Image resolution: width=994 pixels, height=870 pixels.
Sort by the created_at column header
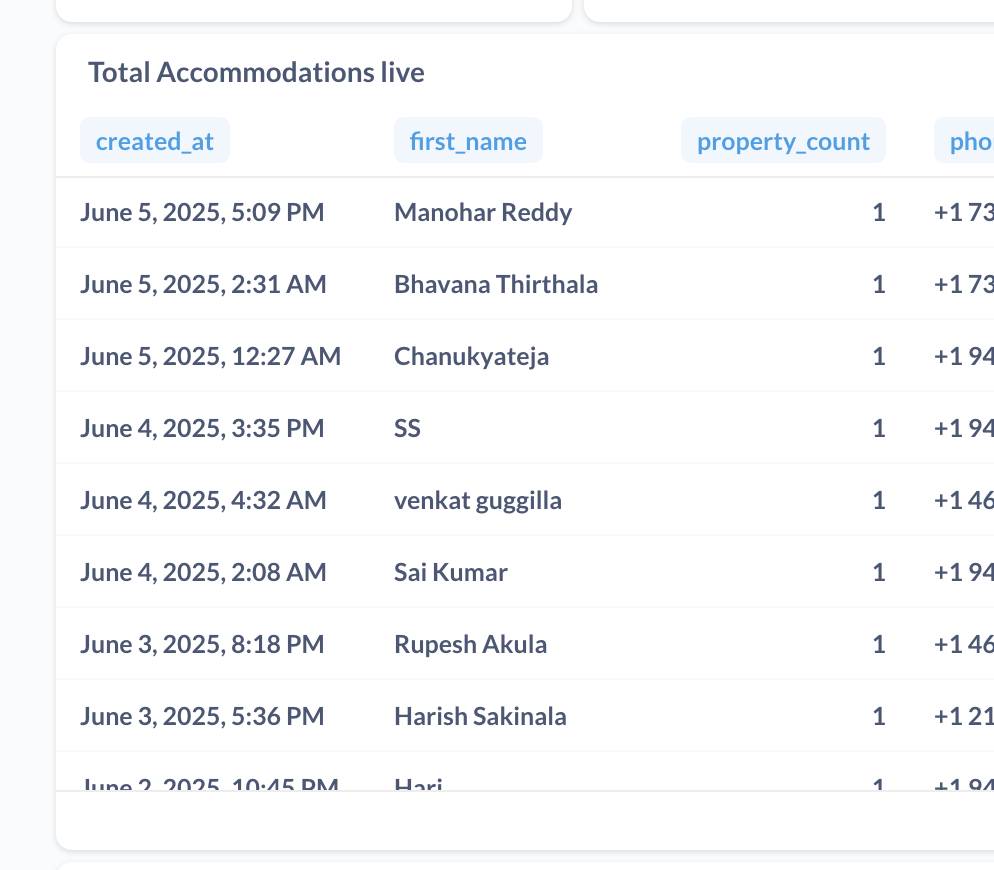155,141
